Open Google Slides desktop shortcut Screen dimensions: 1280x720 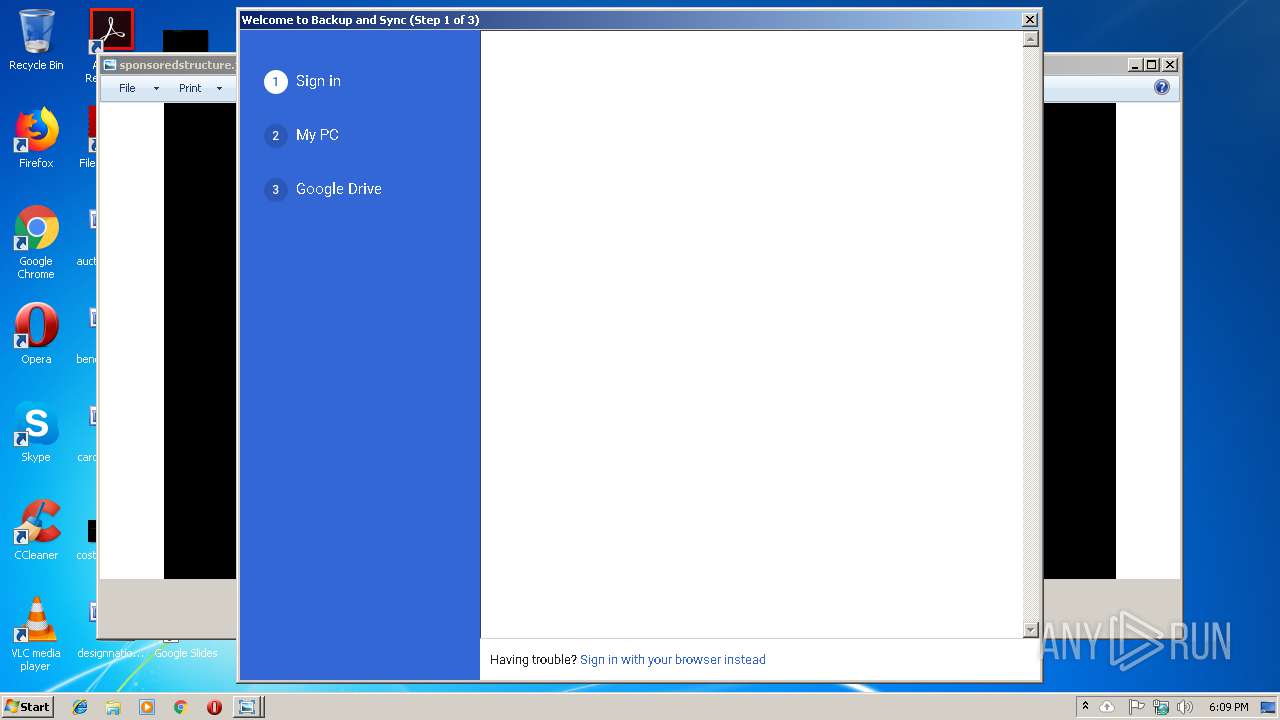click(x=186, y=652)
